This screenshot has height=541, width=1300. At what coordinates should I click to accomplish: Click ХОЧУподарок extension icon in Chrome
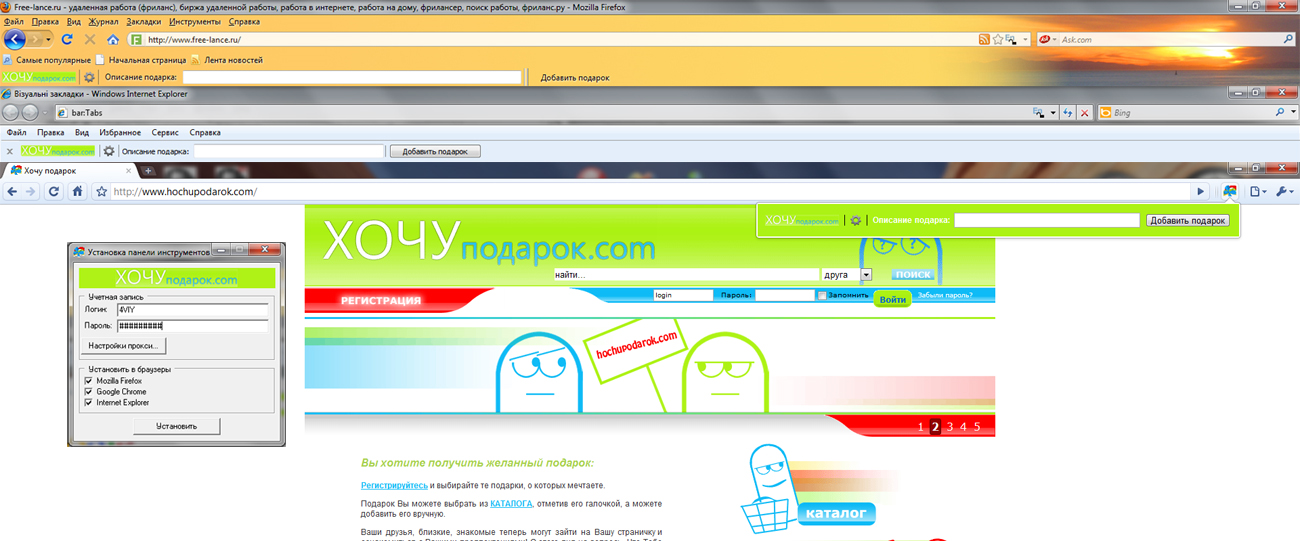pyautogui.click(x=1229, y=191)
